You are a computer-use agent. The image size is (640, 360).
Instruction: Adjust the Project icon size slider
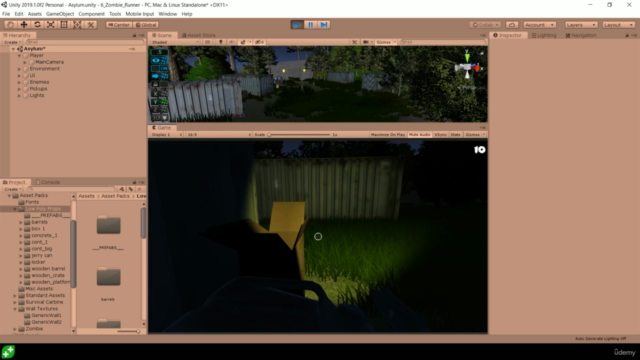tap(128, 331)
